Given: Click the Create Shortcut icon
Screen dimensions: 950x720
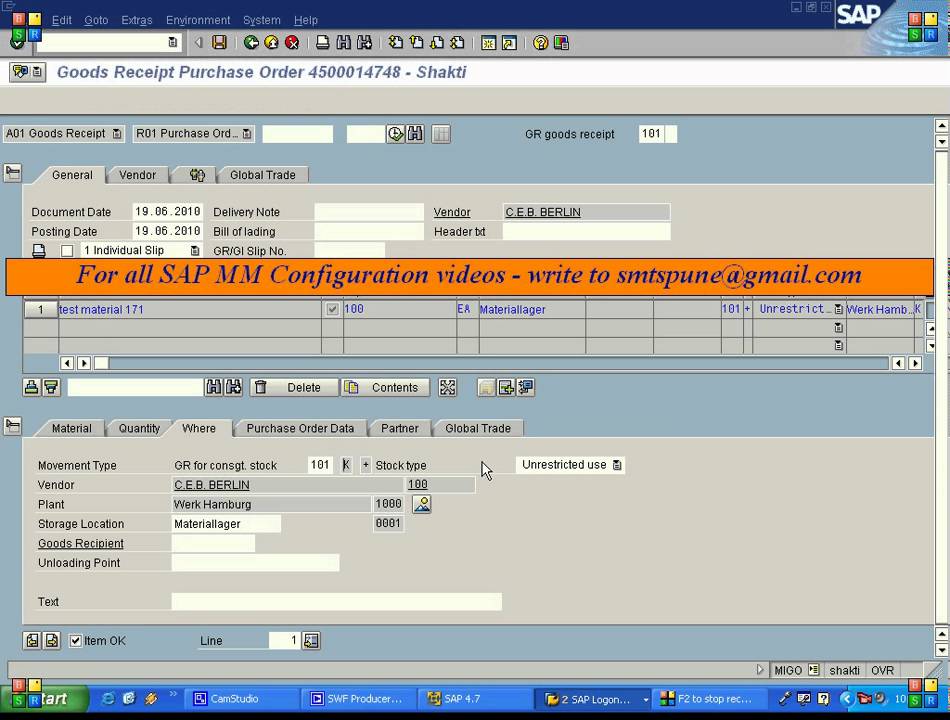Looking at the screenshot, I should 509,42.
